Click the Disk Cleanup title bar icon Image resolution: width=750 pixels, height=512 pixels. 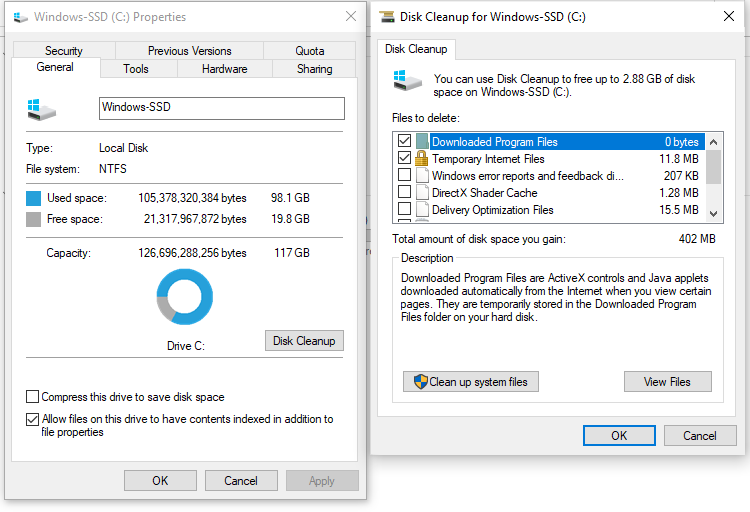(387, 17)
